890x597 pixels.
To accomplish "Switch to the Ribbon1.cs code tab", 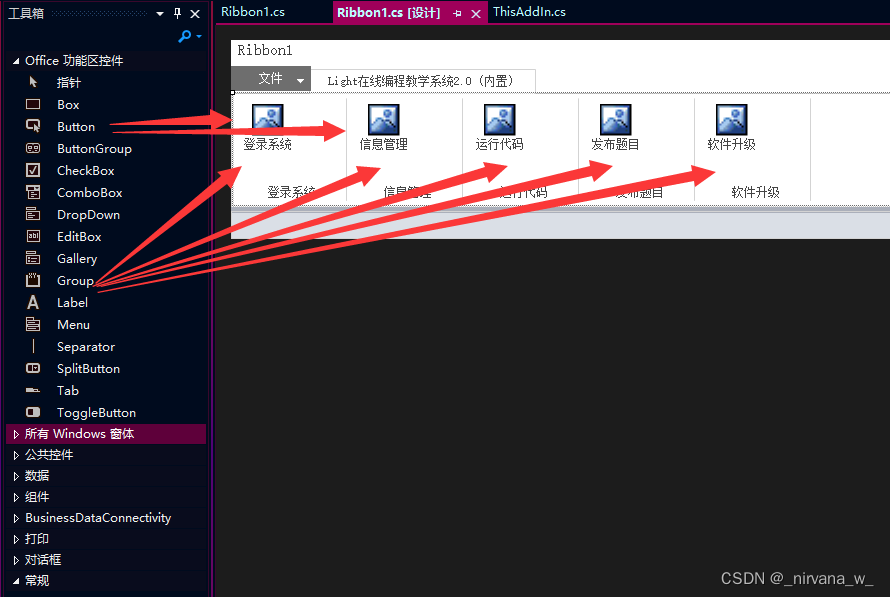I will pos(253,12).
